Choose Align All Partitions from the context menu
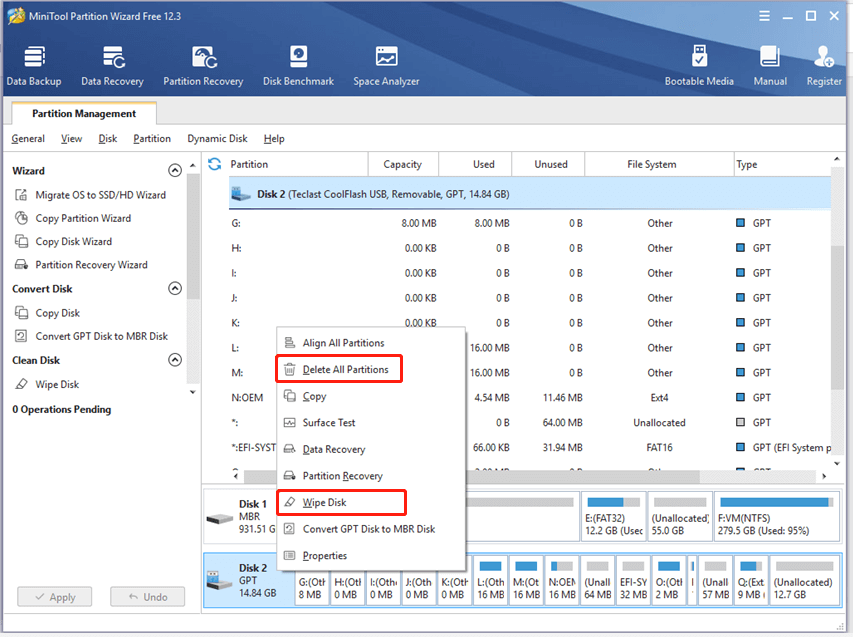 [x=371, y=343]
